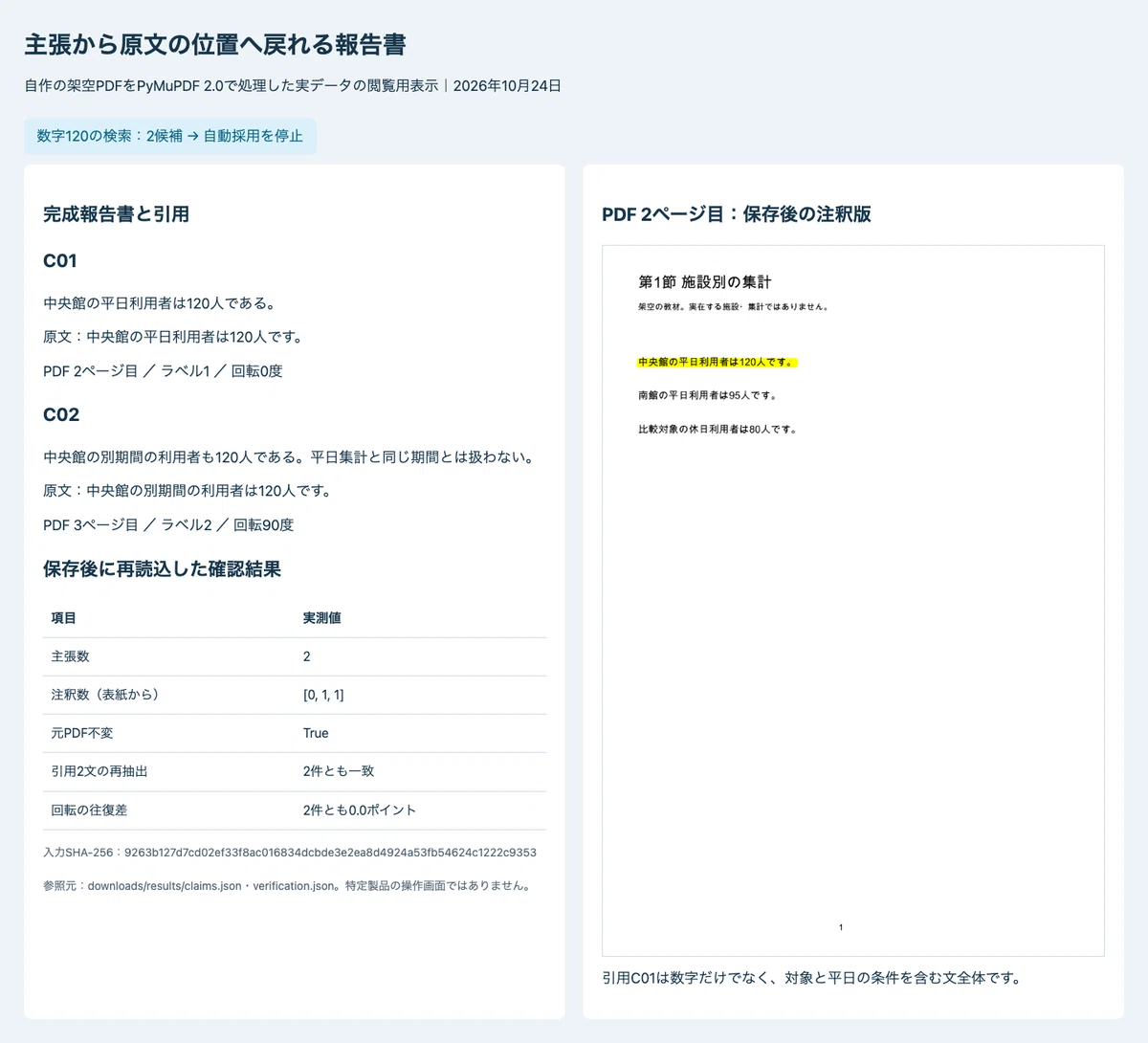Click the 数字120の検索 status badge
Screen dimensions: 1148x1043
[170, 136]
